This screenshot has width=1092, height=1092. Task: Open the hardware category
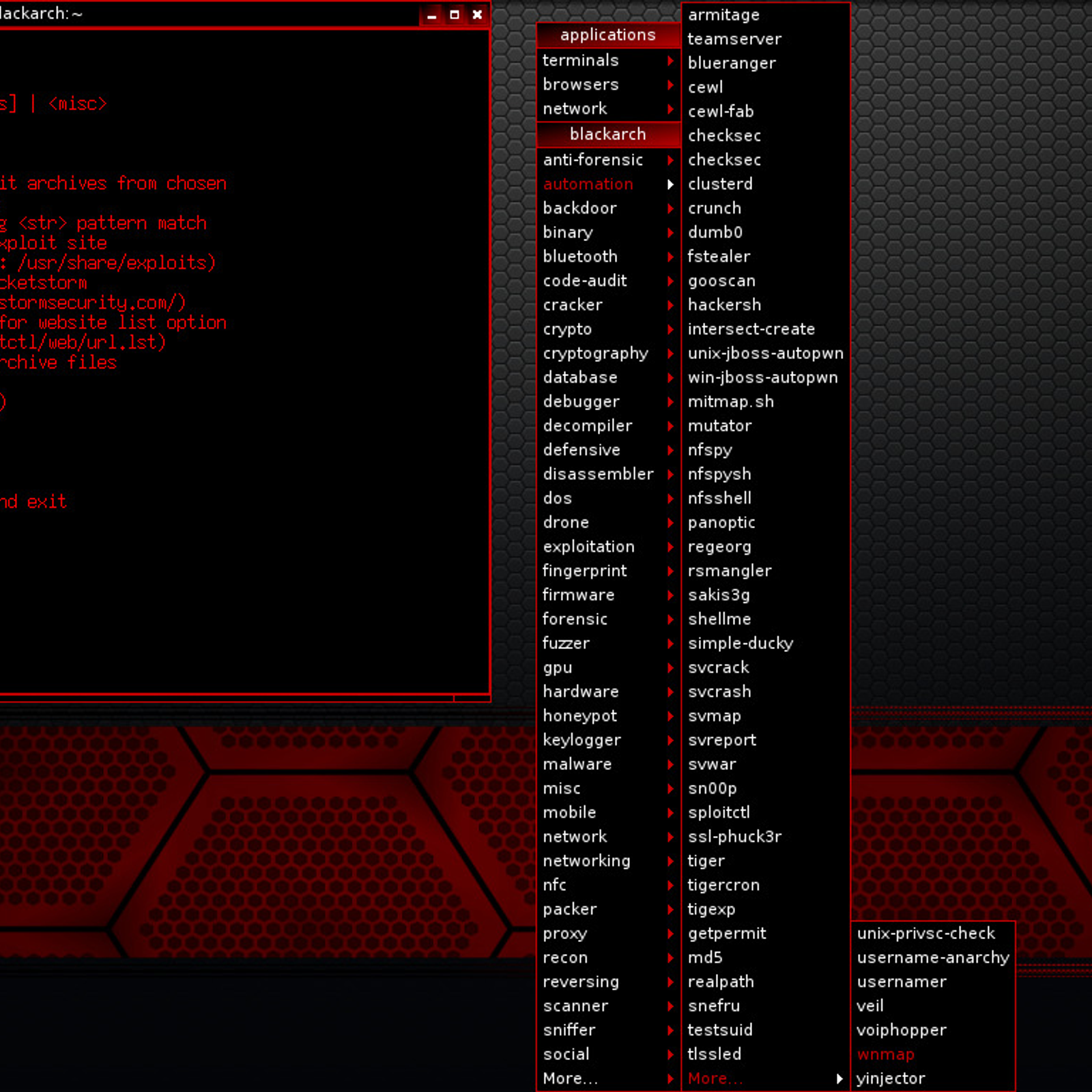coord(609,692)
